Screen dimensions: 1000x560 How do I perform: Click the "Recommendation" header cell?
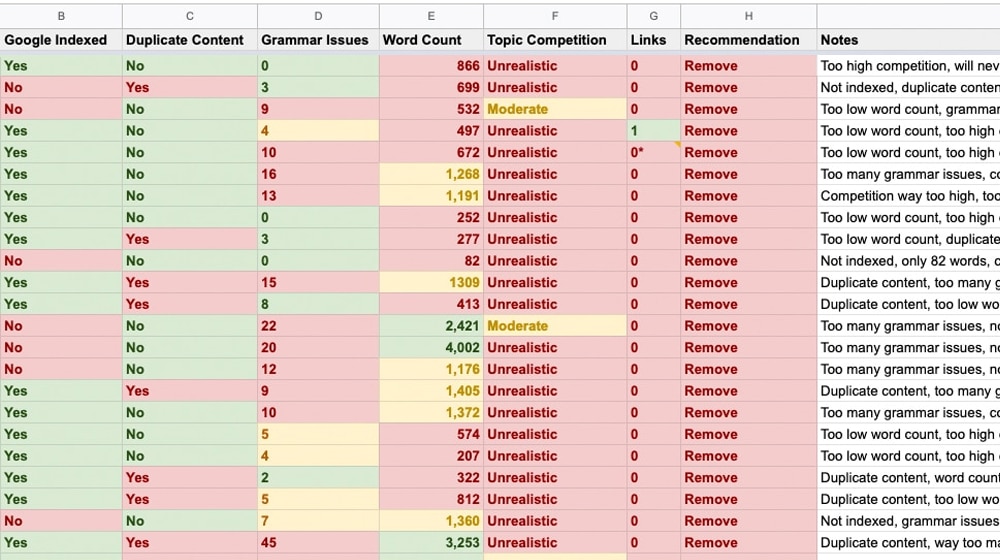pos(749,40)
